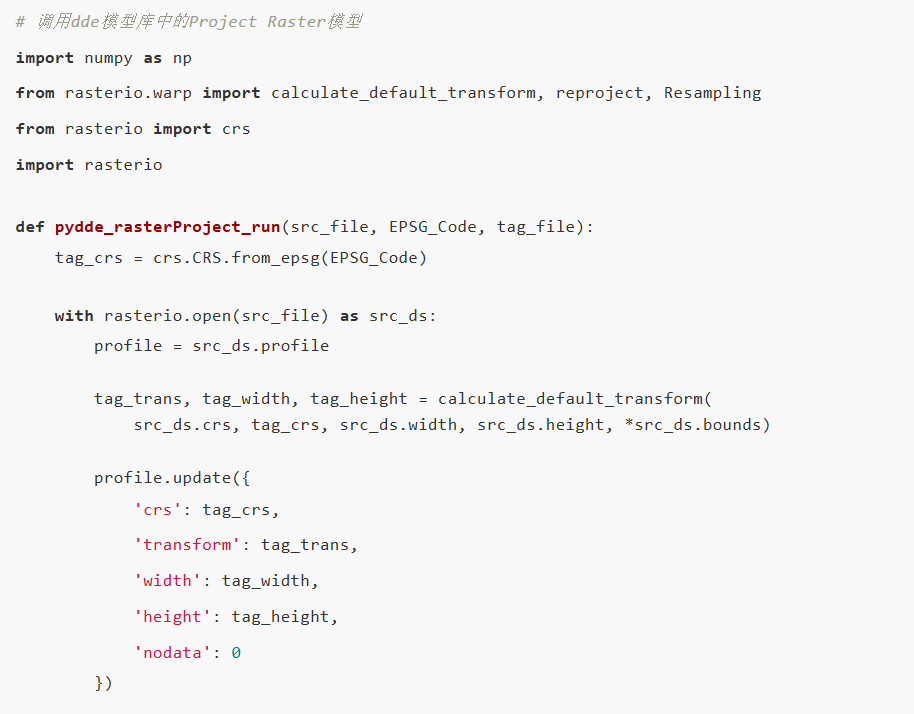Click 'rasterio.open(src_file)' in the with statement
914x714 pixels.
216,316
